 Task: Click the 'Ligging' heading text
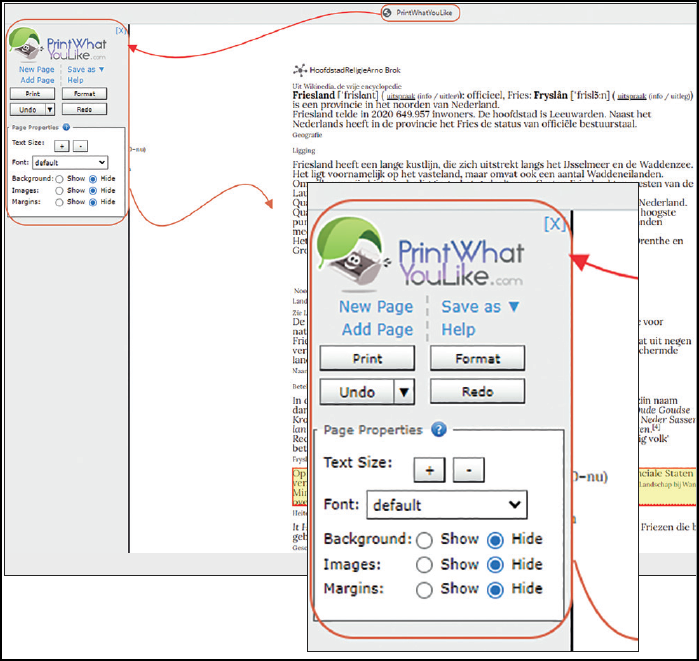pyautogui.click(x=304, y=151)
